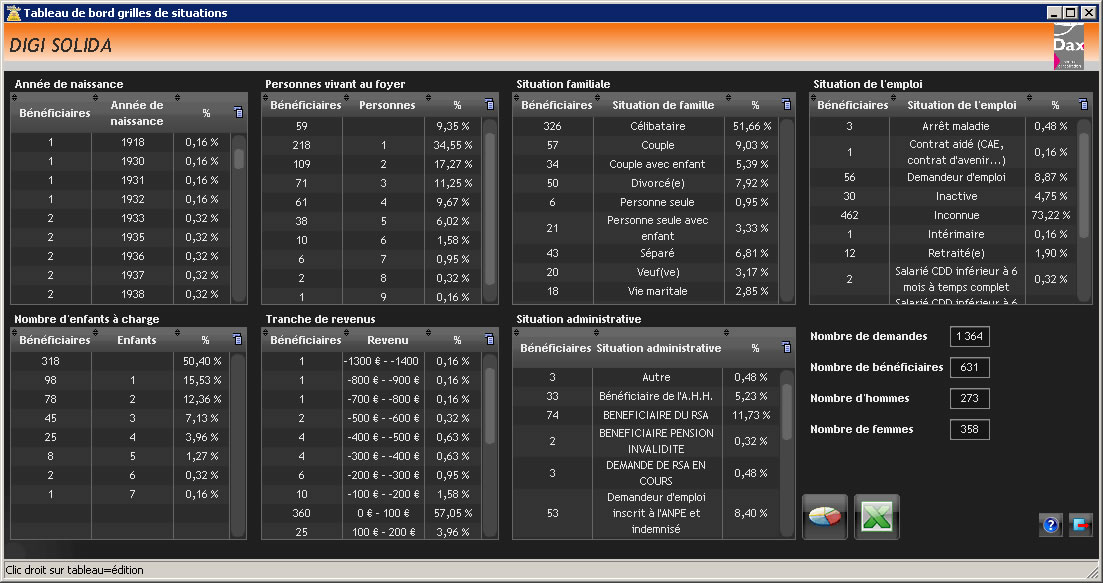Click the Personnes column header
This screenshot has width=1103, height=583.
387,105
